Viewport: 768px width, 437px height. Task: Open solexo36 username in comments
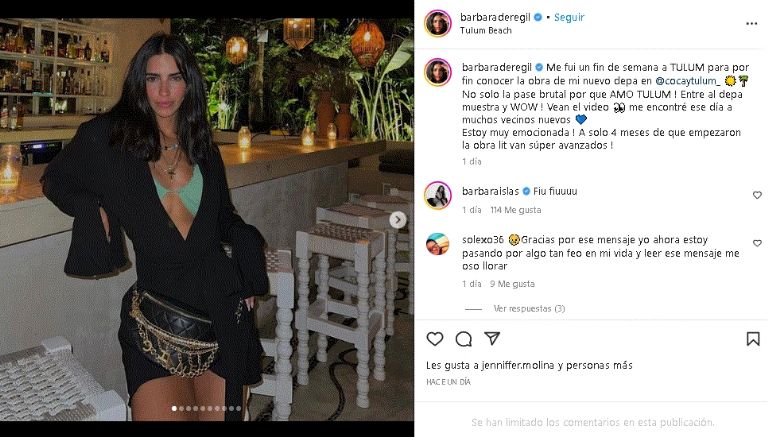482,240
